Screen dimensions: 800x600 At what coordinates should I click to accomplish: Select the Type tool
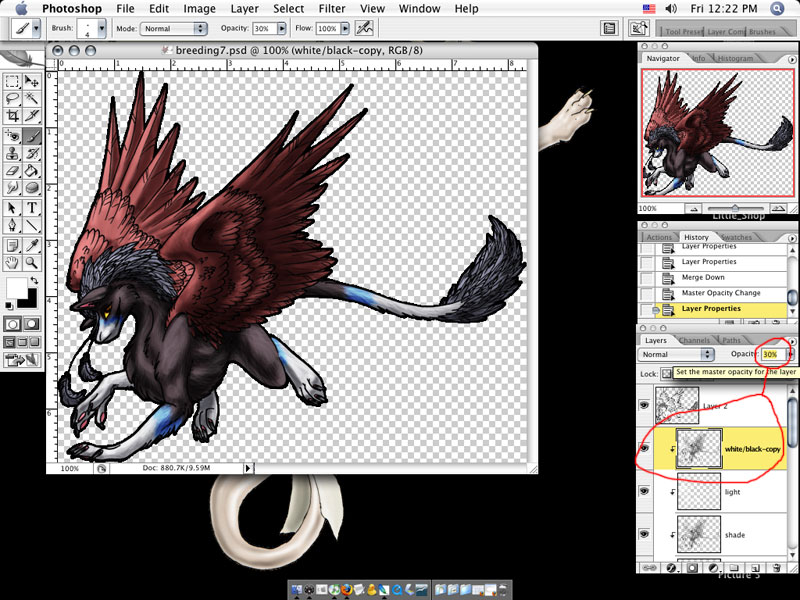coord(32,208)
